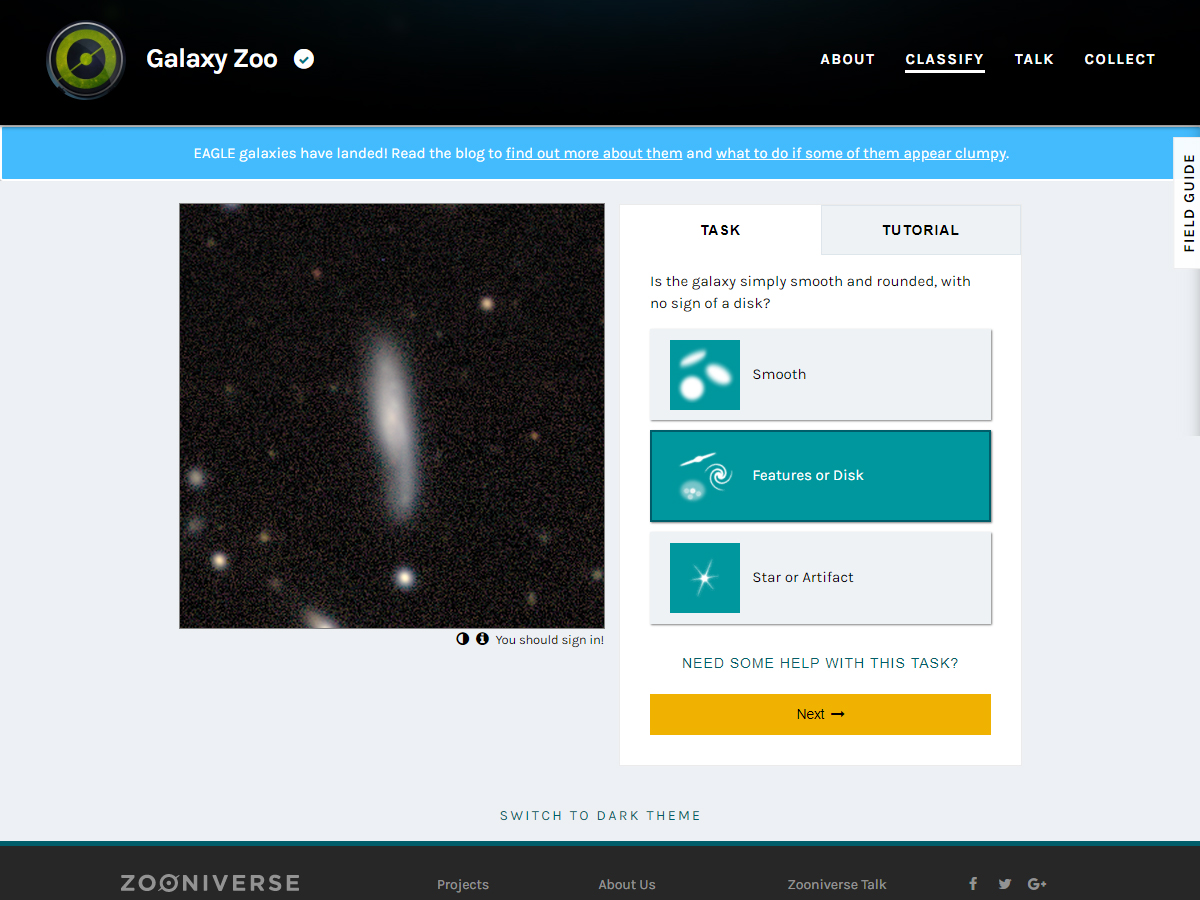Expand Need Some Help With This Task

point(820,663)
